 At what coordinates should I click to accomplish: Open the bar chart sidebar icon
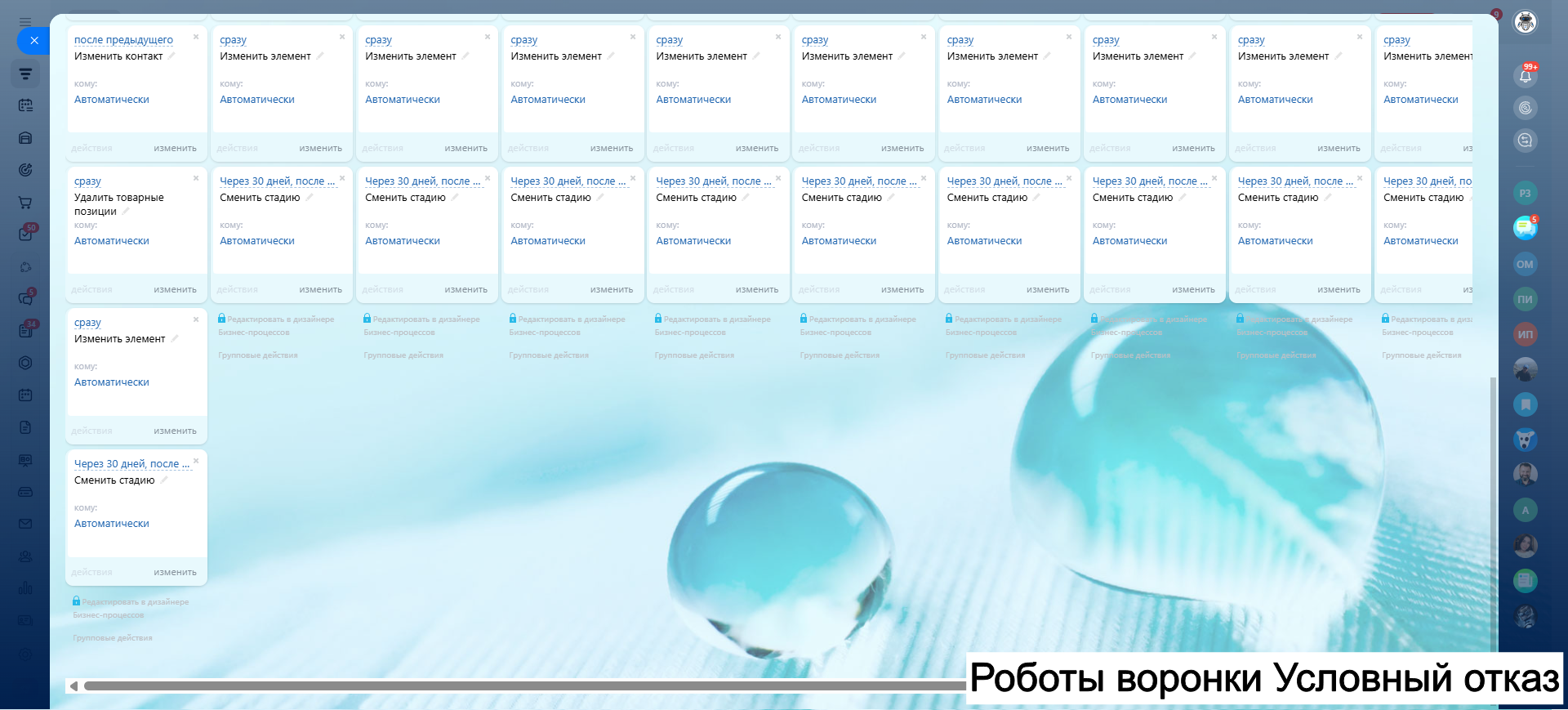pos(25,588)
